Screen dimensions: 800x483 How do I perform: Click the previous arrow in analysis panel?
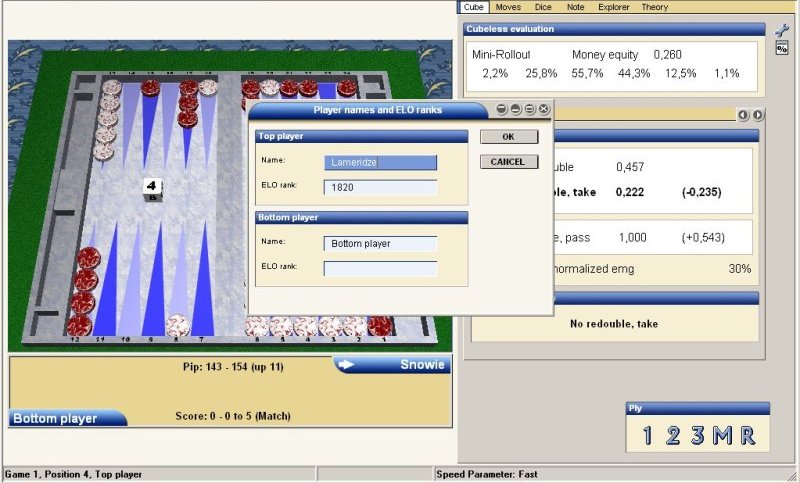pos(743,115)
